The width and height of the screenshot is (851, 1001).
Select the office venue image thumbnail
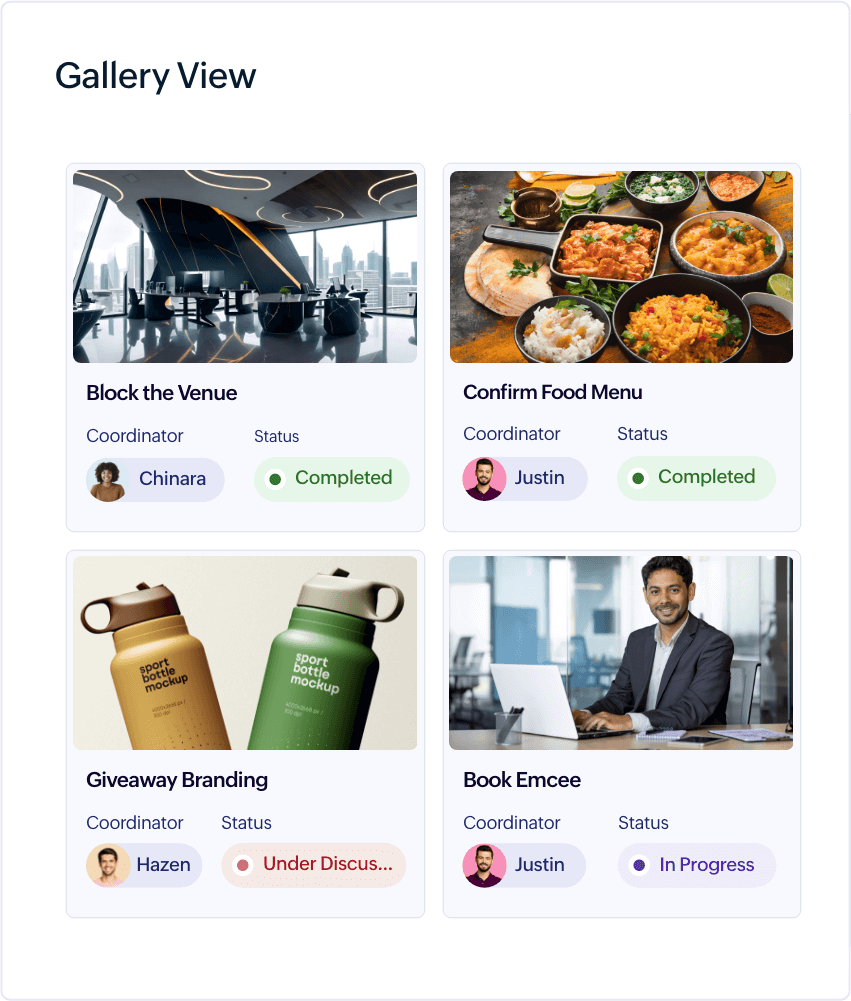tap(245, 266)
